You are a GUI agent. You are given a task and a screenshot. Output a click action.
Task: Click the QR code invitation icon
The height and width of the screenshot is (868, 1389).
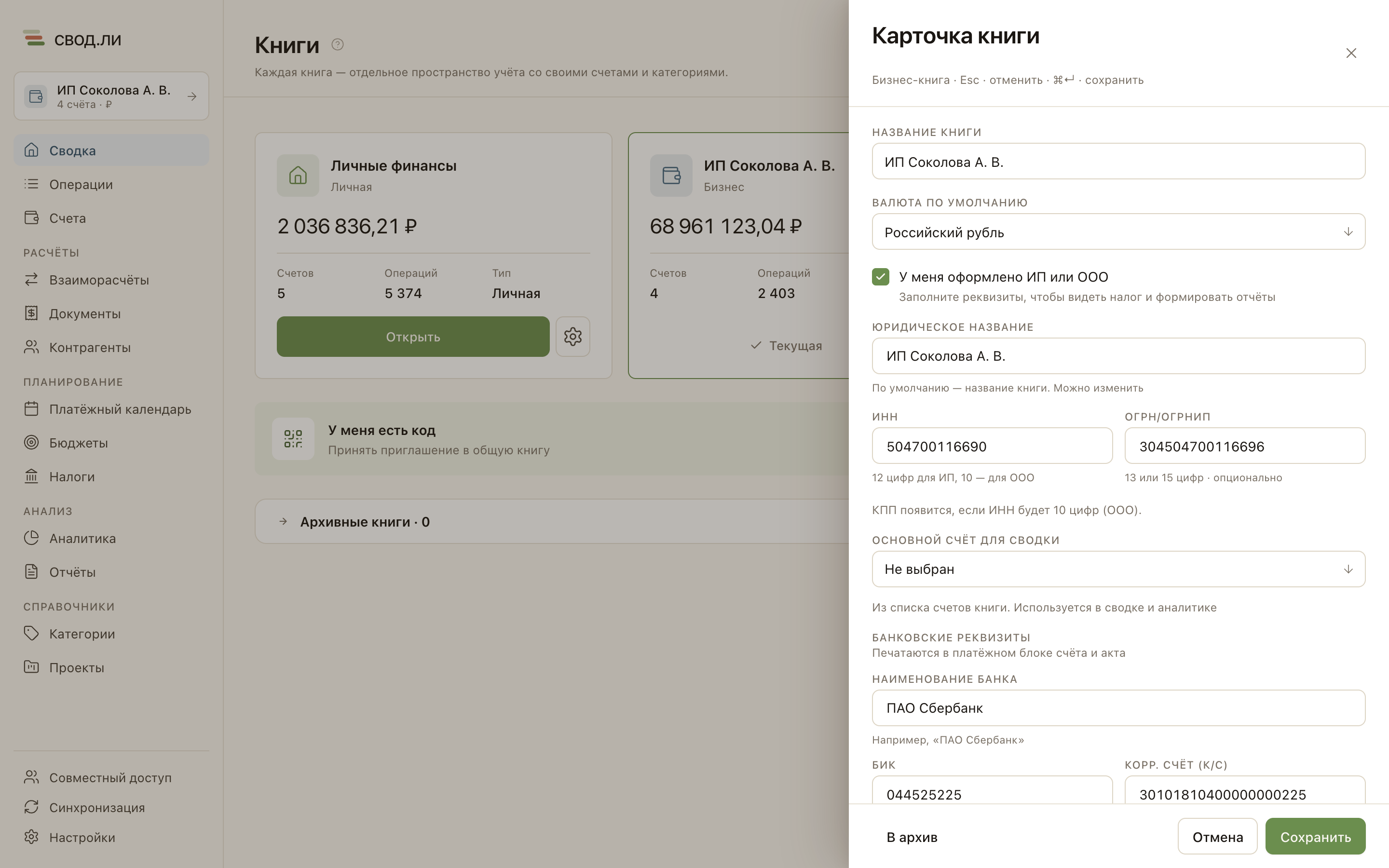tap(293, 439)
